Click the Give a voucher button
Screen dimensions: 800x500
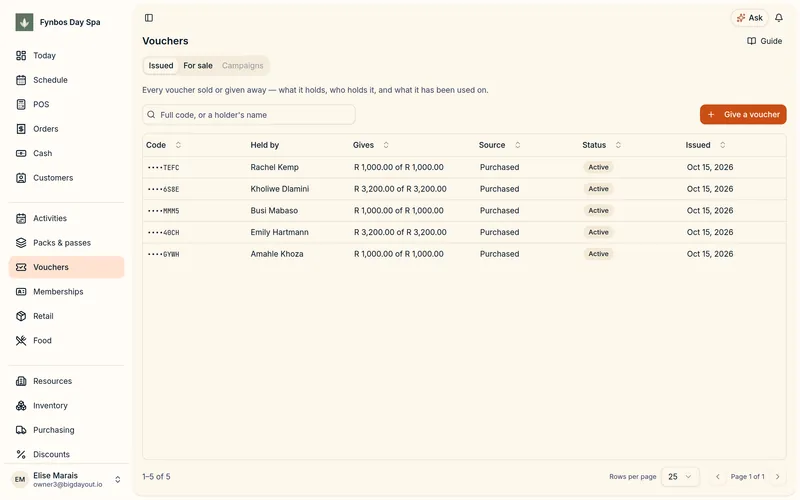point(743,114)
